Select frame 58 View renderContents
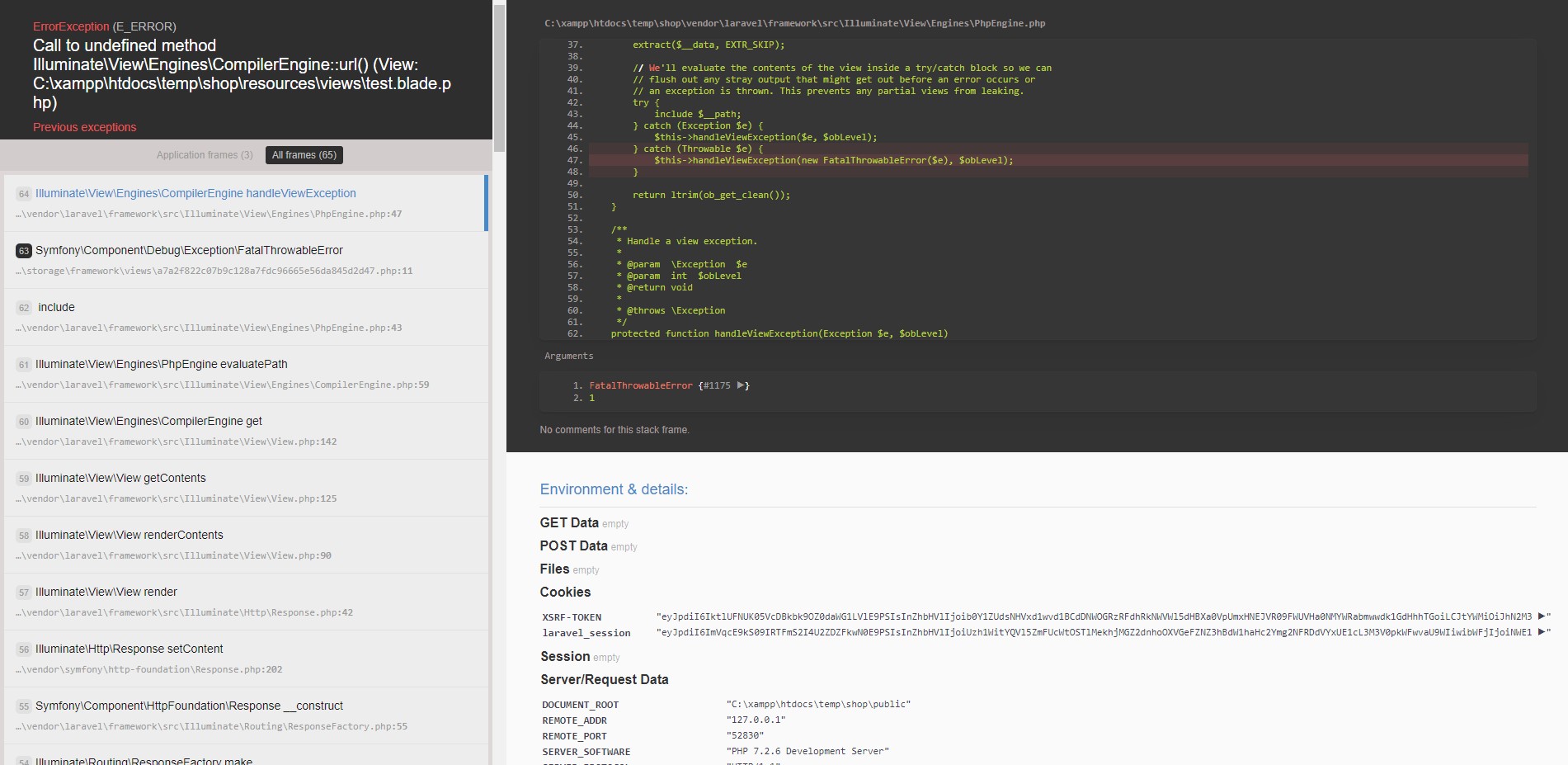 (246, 545)
